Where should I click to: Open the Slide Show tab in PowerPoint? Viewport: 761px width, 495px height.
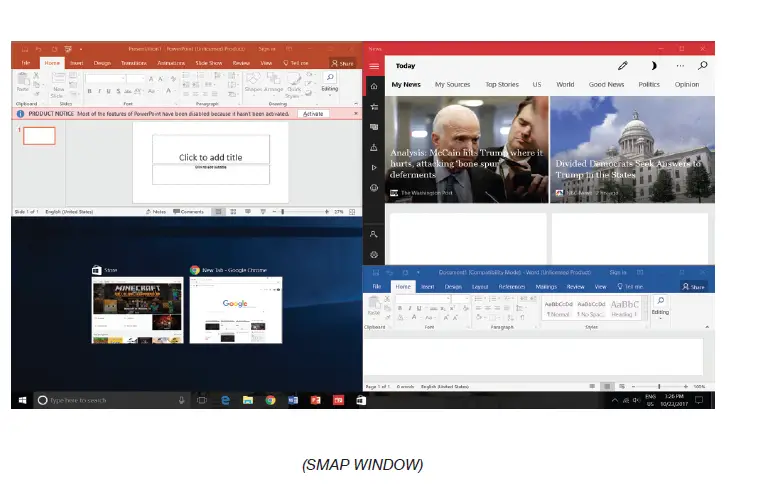pyautogui.click(x=209, y=63)
